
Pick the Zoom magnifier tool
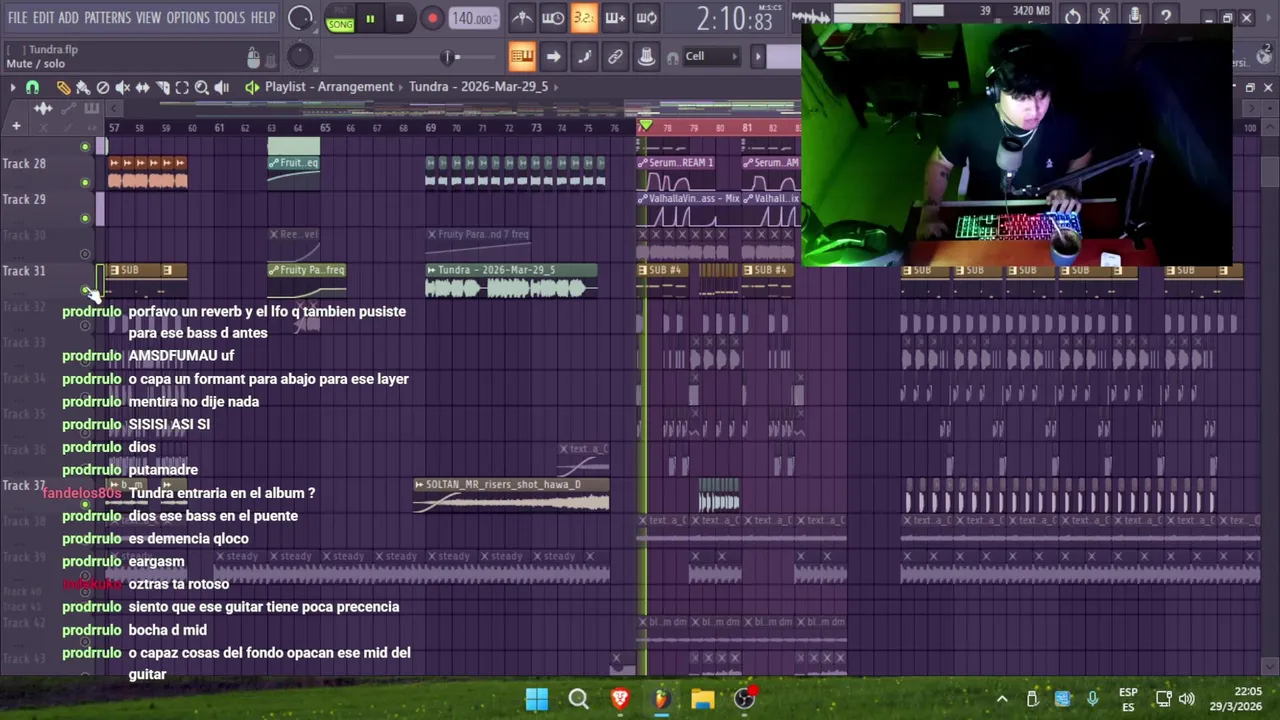(201, 87)
